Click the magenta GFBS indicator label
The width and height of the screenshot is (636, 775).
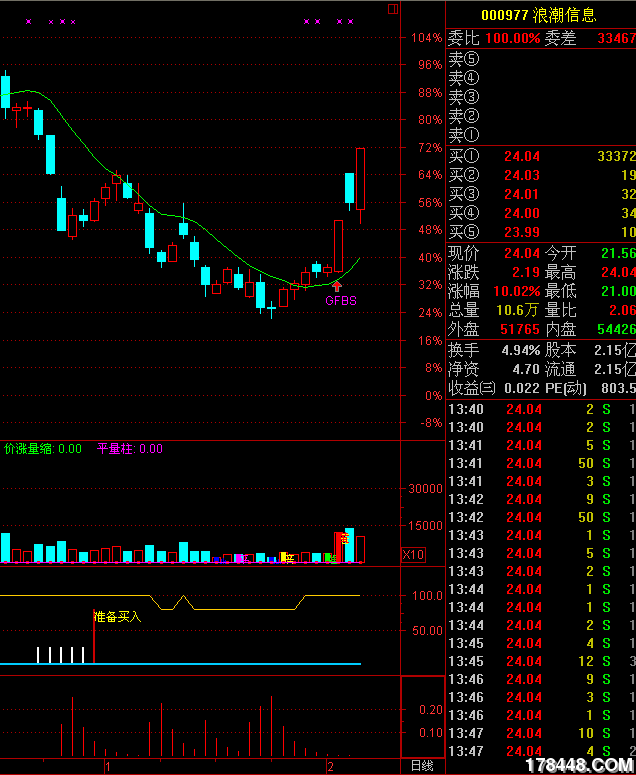pos(340,300)
